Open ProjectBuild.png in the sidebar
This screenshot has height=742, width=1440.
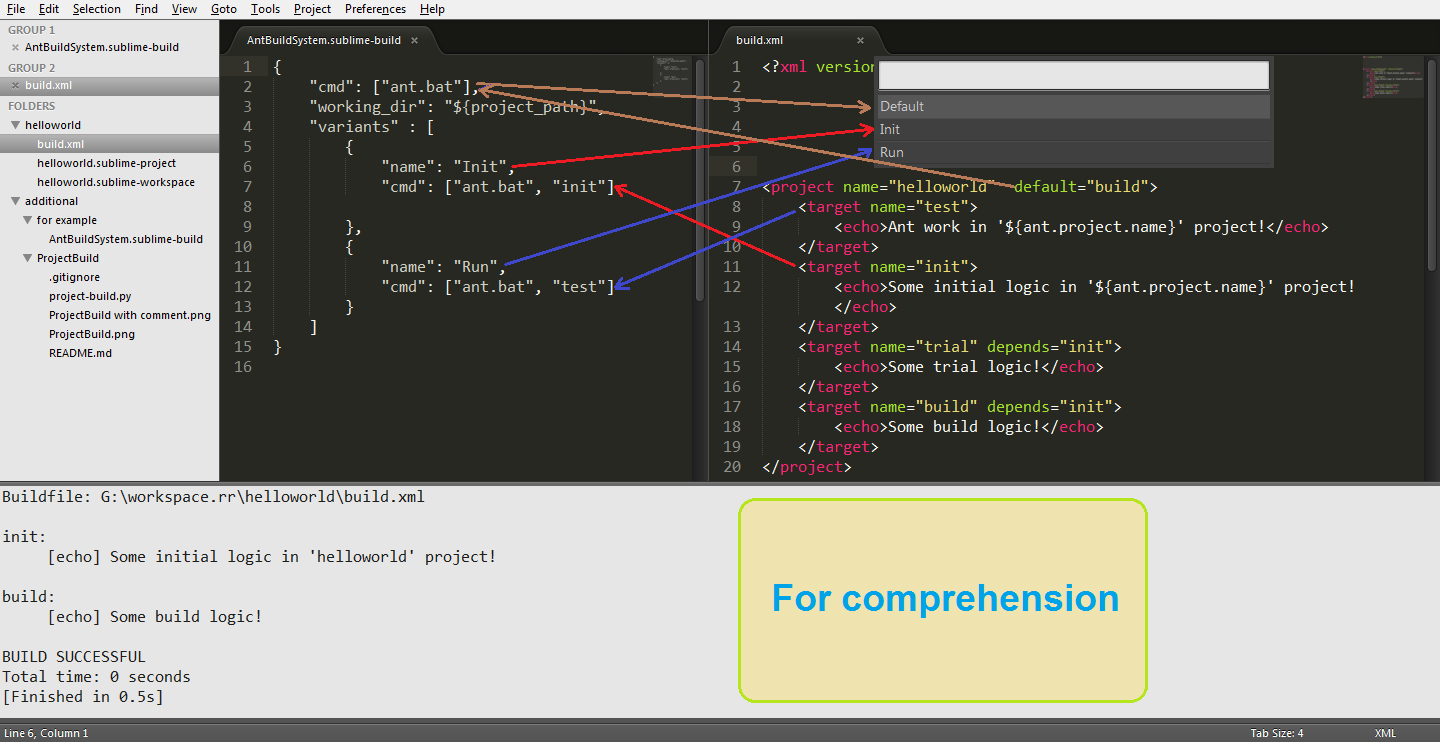point(92,334)
